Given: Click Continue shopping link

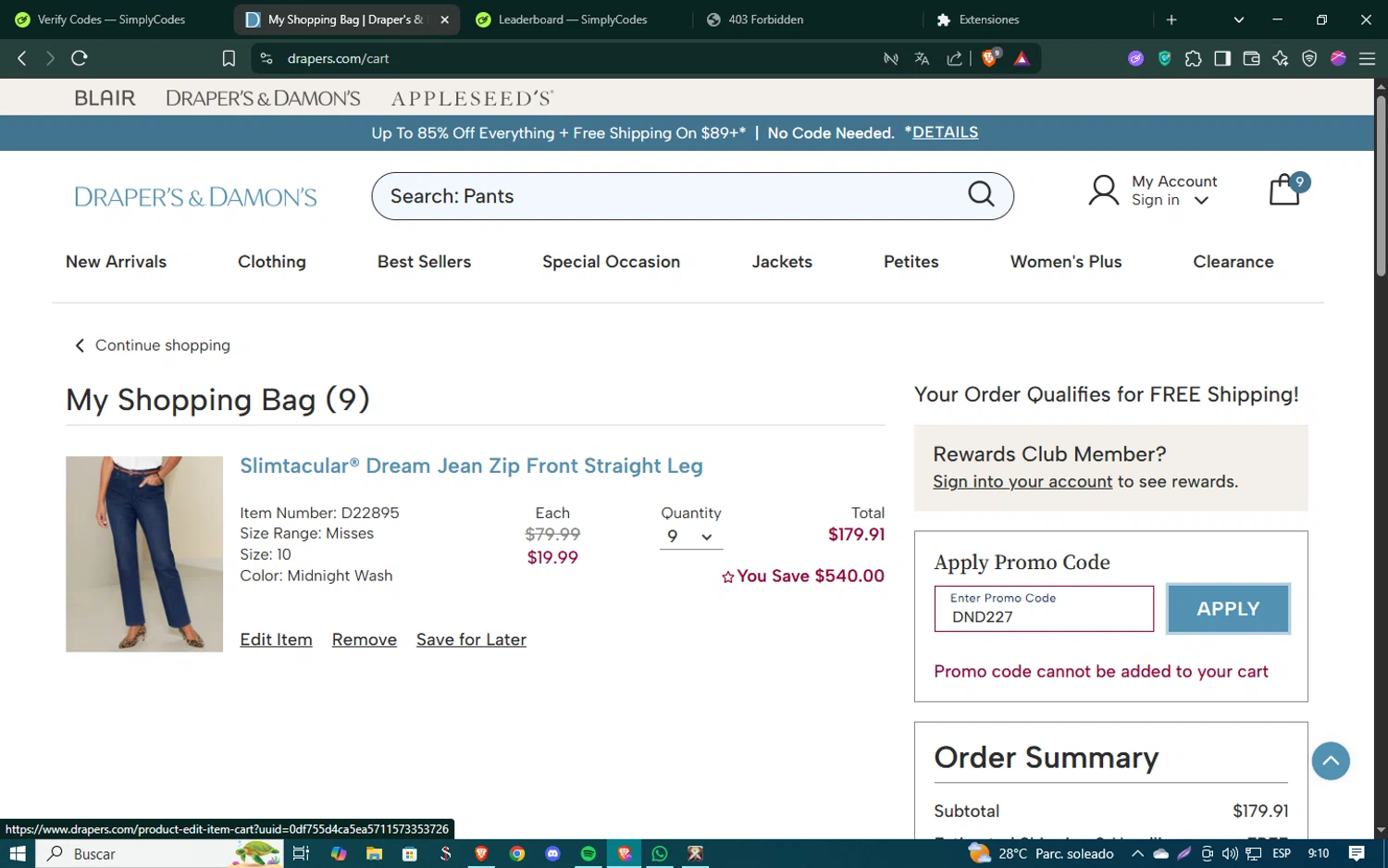Looking at the screenshot, I should click(x=153, y=345).
